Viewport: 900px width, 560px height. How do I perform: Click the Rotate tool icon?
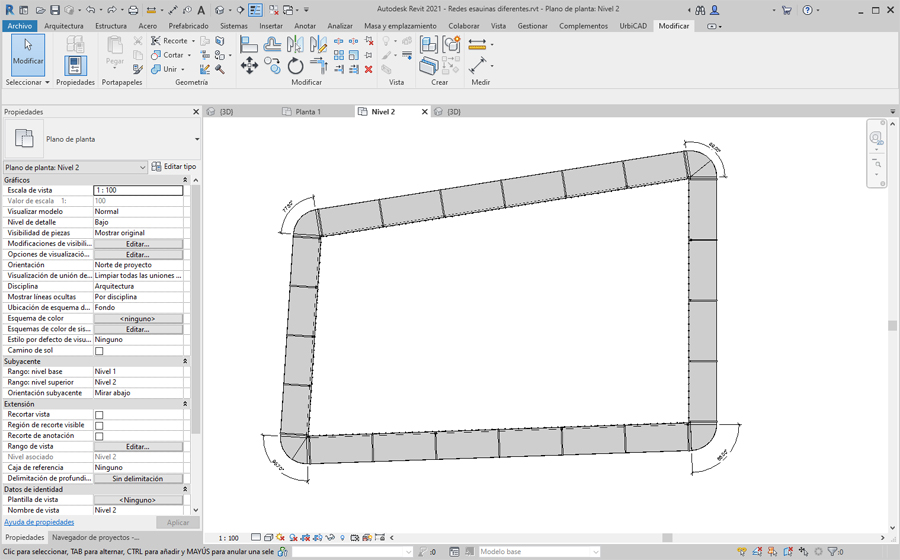295,66
